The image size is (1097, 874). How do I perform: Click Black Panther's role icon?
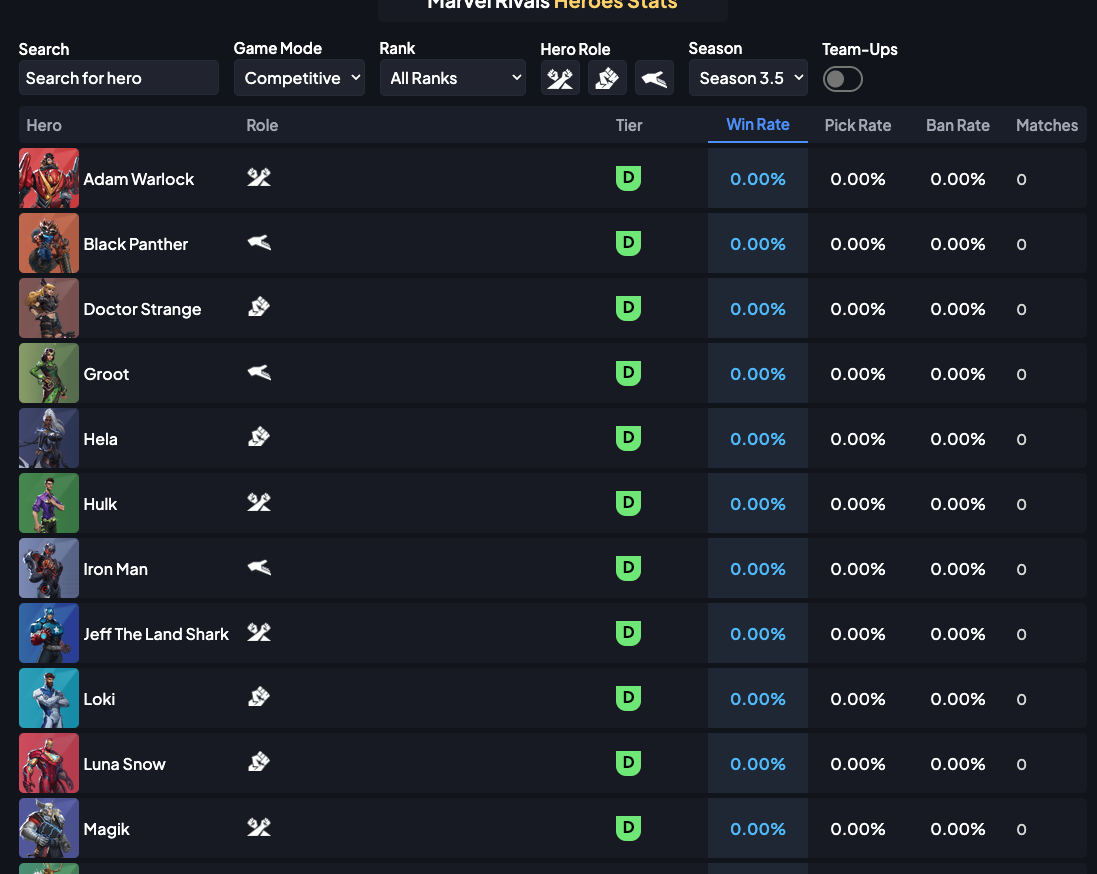click(x=259, y=243)
